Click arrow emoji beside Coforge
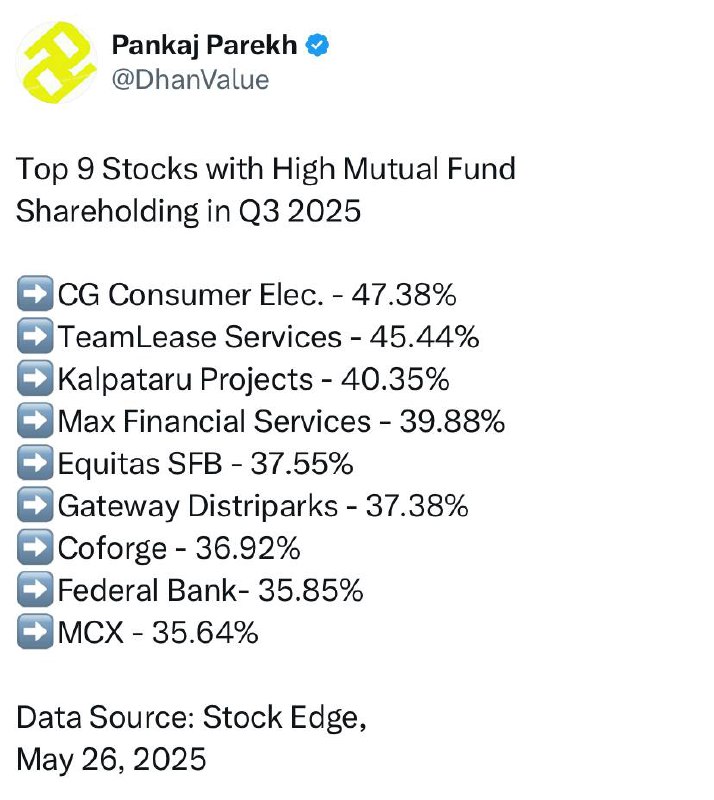 point(35,547)
